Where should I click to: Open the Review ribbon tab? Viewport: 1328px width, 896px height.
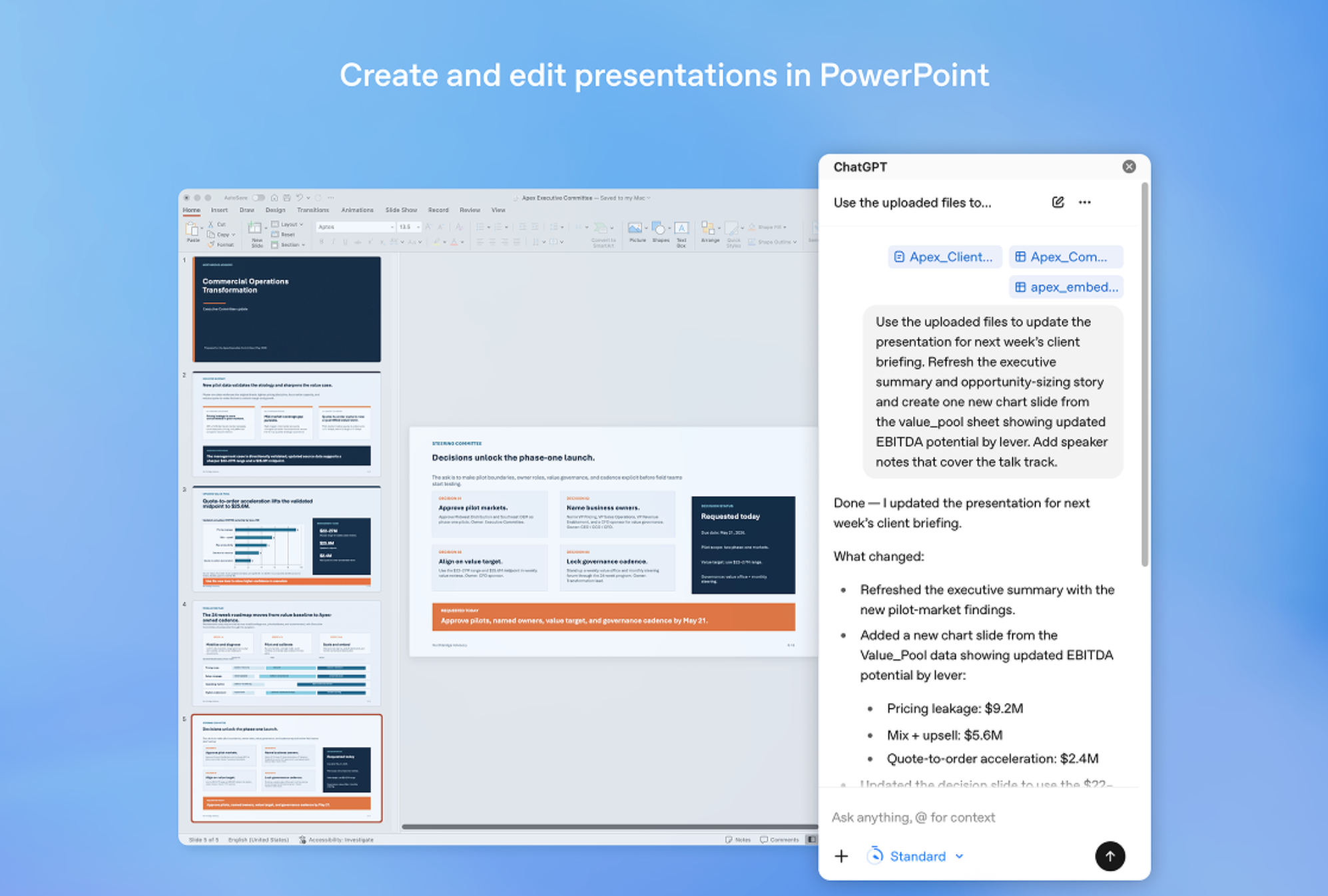(470, 210)
